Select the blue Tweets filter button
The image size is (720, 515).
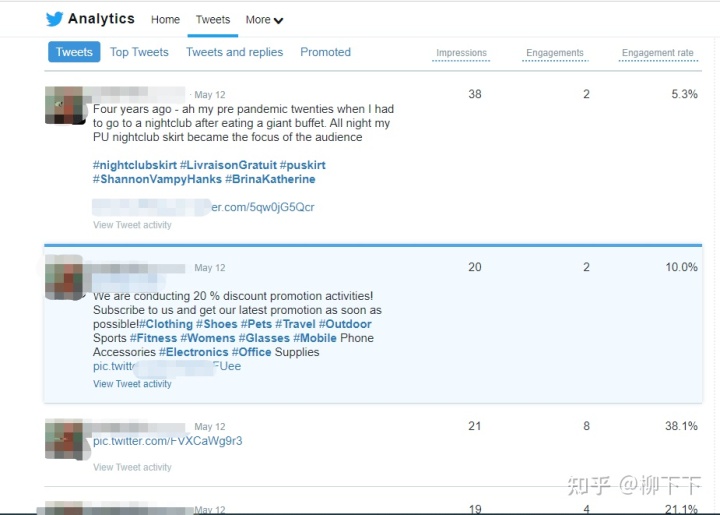click(74, 52)
